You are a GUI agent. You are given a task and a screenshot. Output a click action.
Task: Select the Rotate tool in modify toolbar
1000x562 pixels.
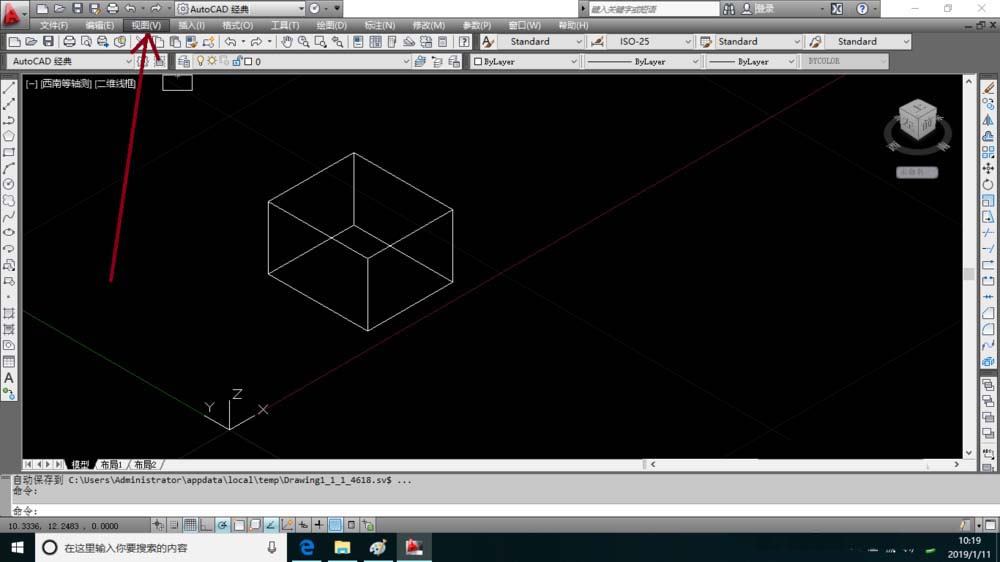coord(988,184)
